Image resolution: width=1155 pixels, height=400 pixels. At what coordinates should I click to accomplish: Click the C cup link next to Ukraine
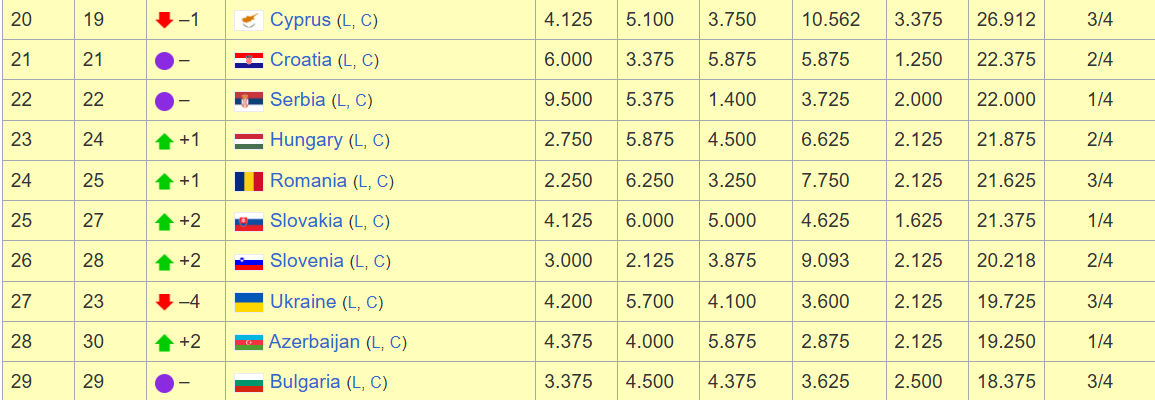370,302
